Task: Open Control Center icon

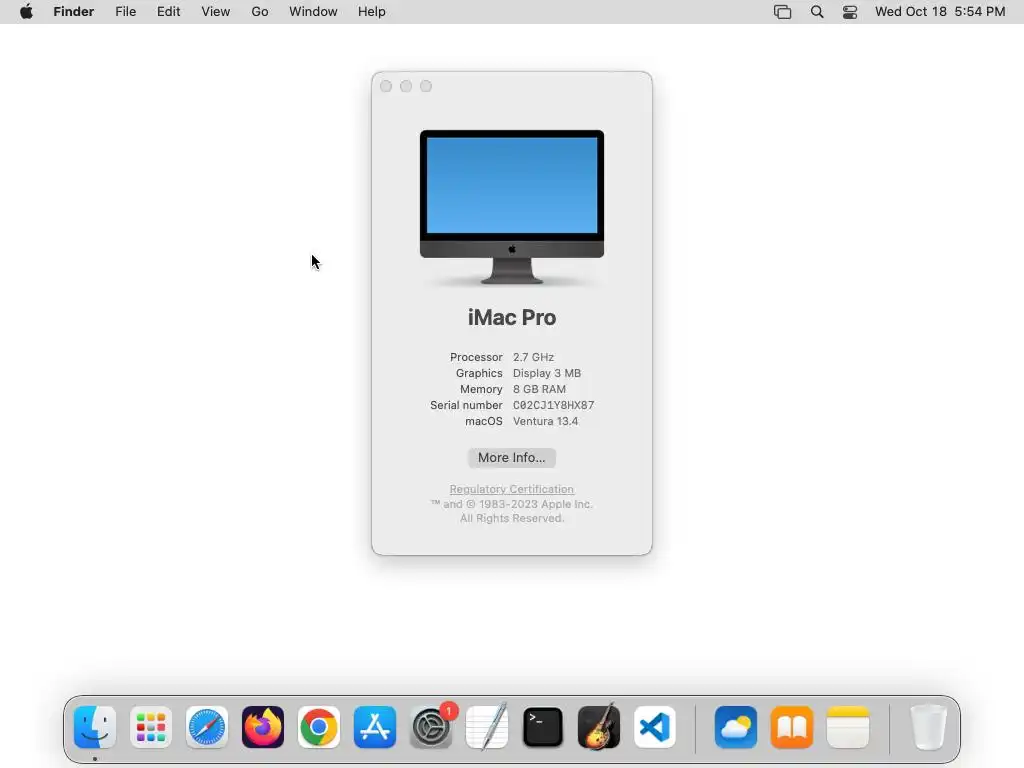Action: (x=850, y=12)
